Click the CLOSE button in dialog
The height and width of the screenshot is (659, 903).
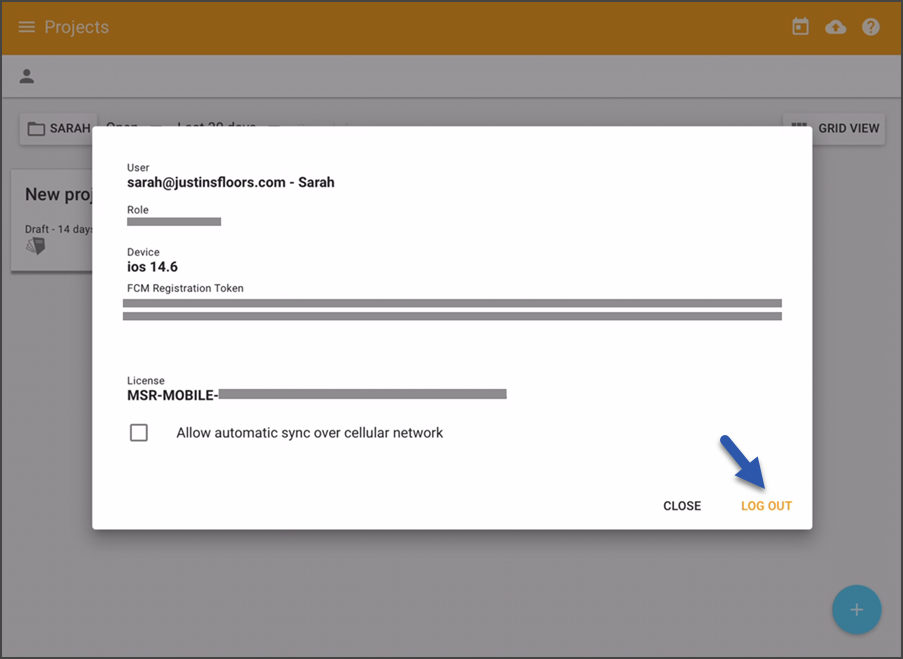(682, 506)
